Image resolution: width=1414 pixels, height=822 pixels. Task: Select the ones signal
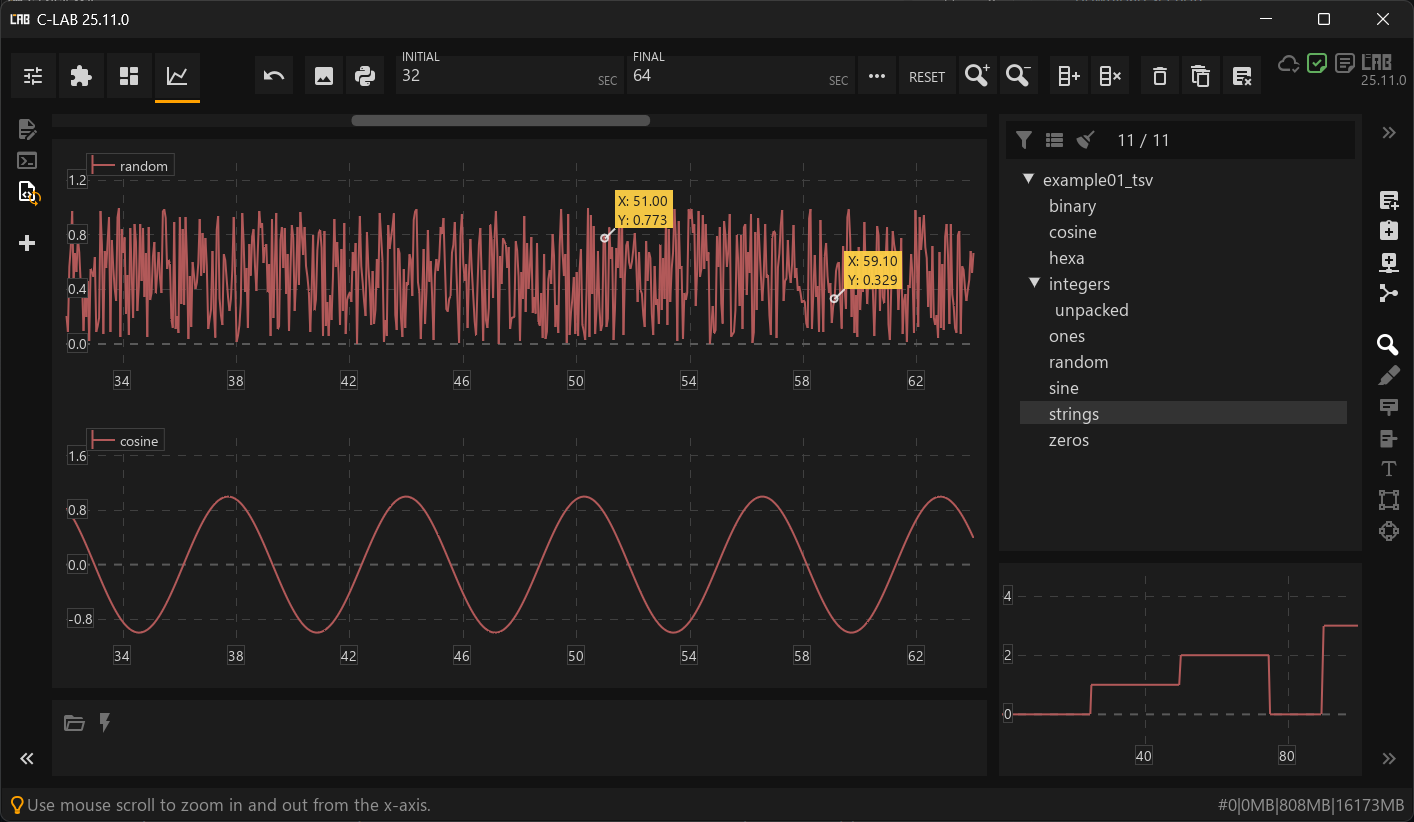tap(1067, 336)
